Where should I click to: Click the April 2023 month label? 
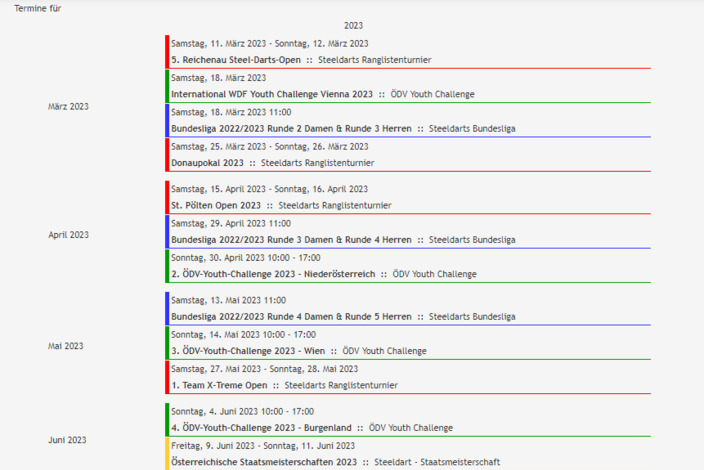69,235
